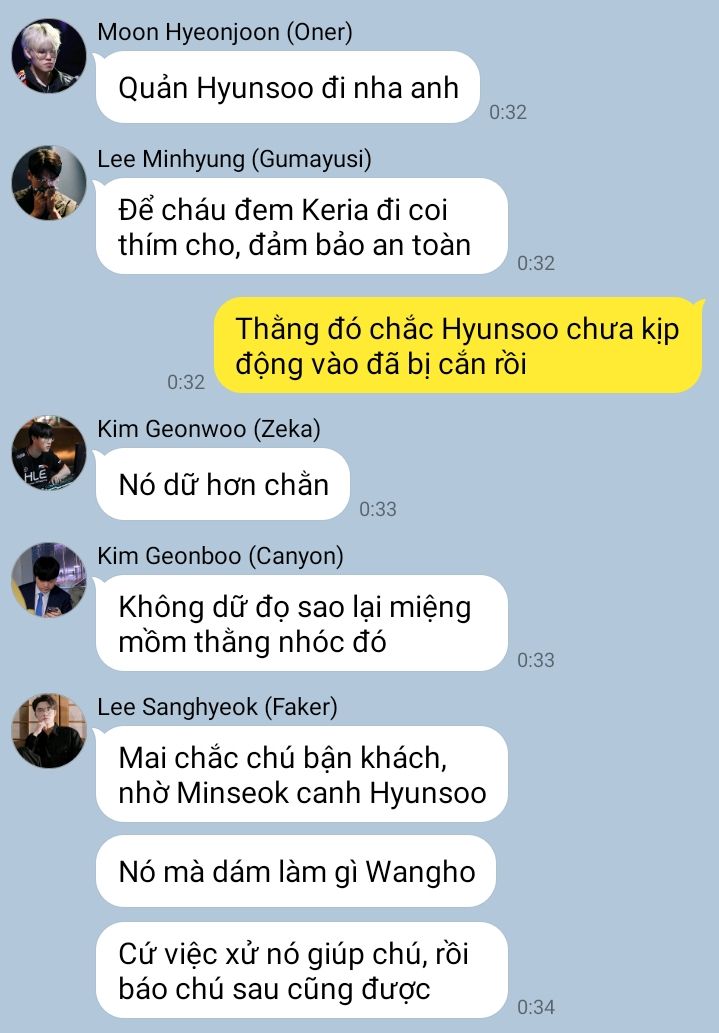Image resolution: width=719 pixels, height=1033 pixels.
Task: Click sender name Lee Sanghyeok (Faker)
Action: pos(217,707)
